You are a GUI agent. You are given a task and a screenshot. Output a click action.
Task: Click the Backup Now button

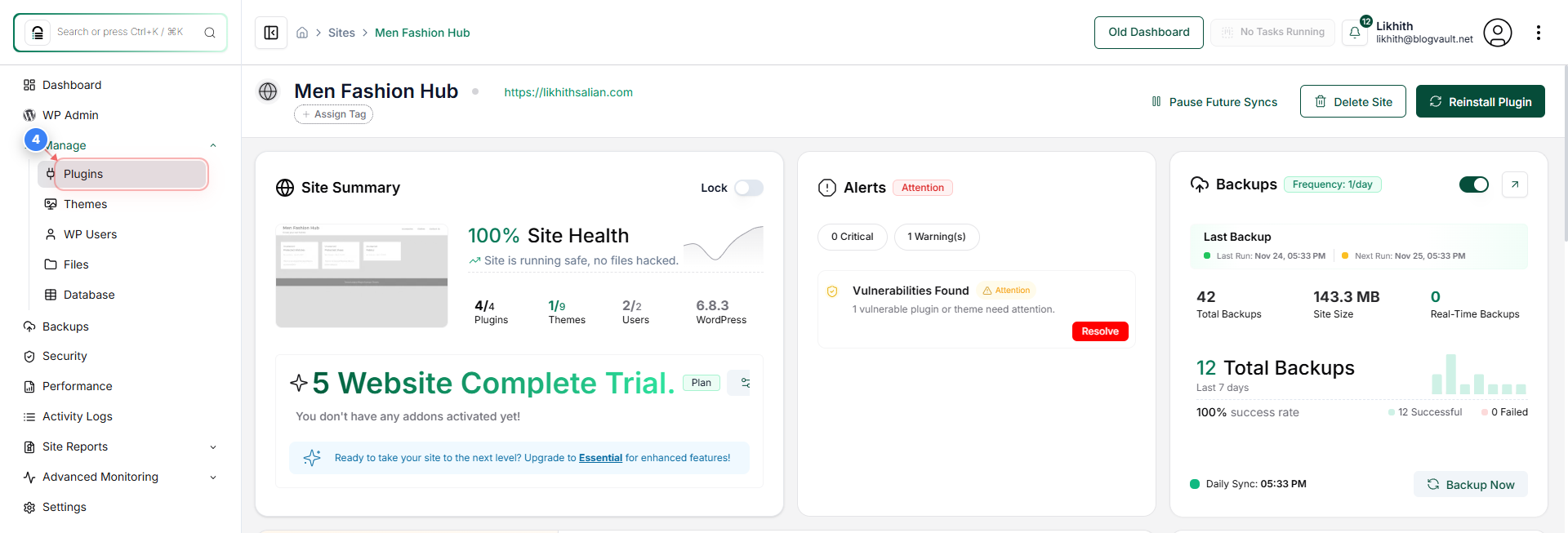pos(1470,484)
